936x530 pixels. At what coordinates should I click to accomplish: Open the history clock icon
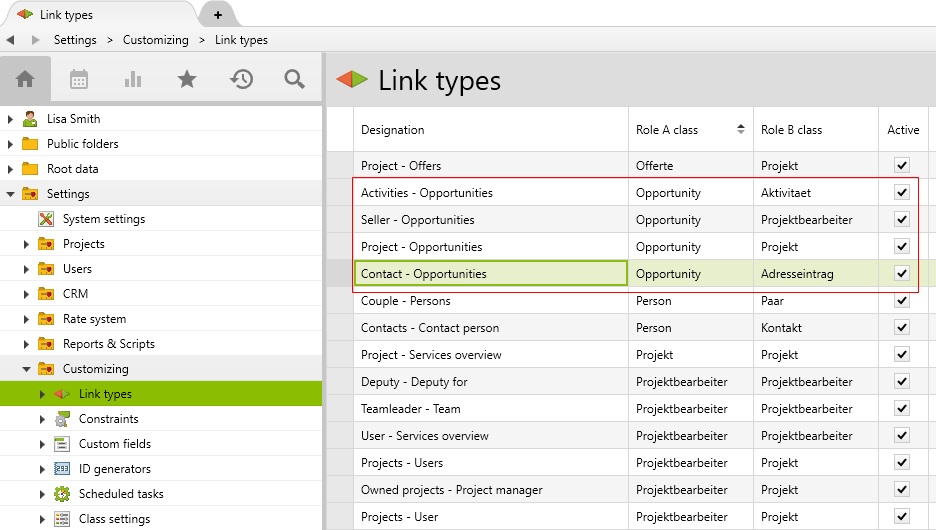(x=241, y=79)
